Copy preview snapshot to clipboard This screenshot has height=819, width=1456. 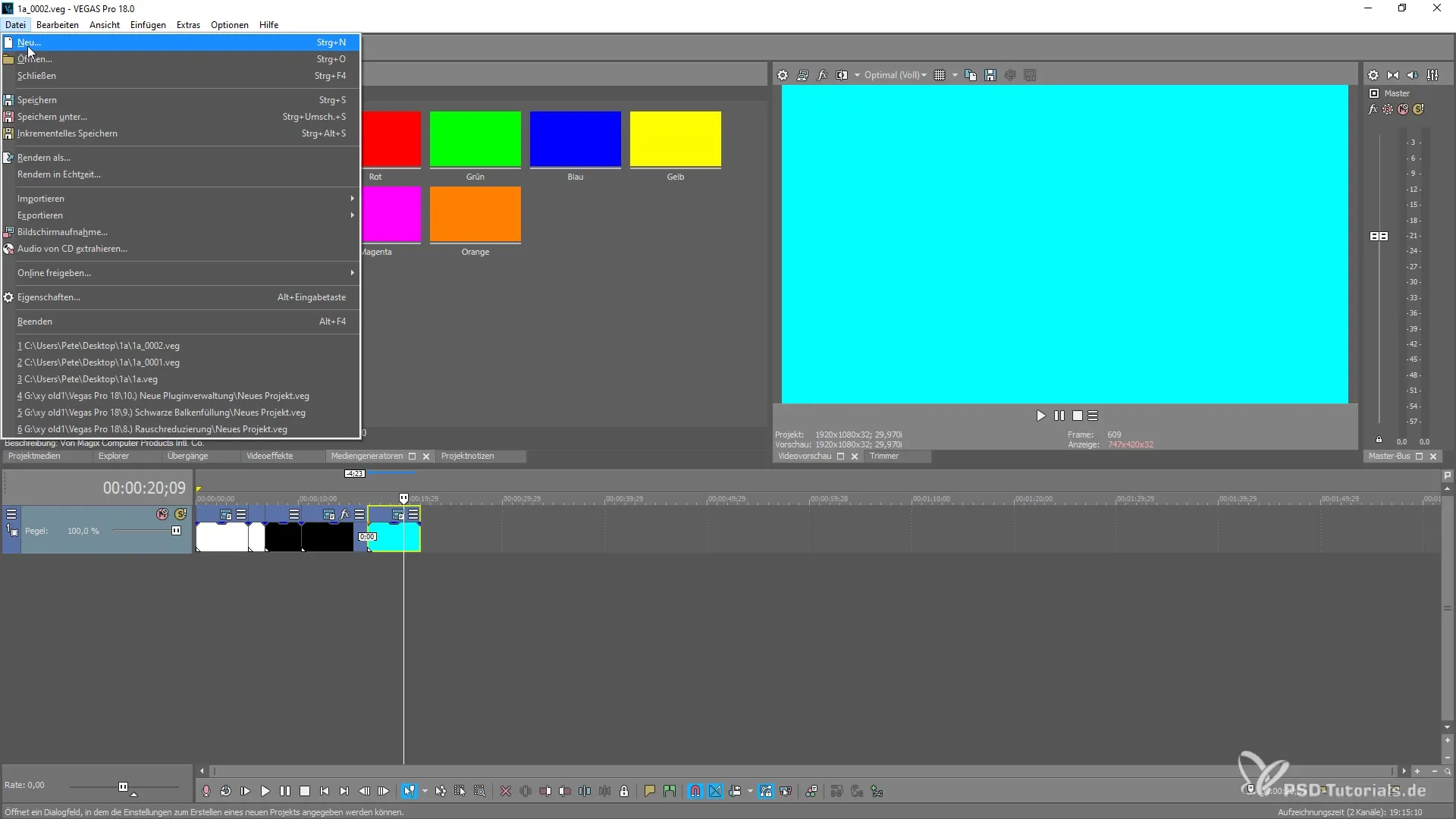click(x=971, y=75)
